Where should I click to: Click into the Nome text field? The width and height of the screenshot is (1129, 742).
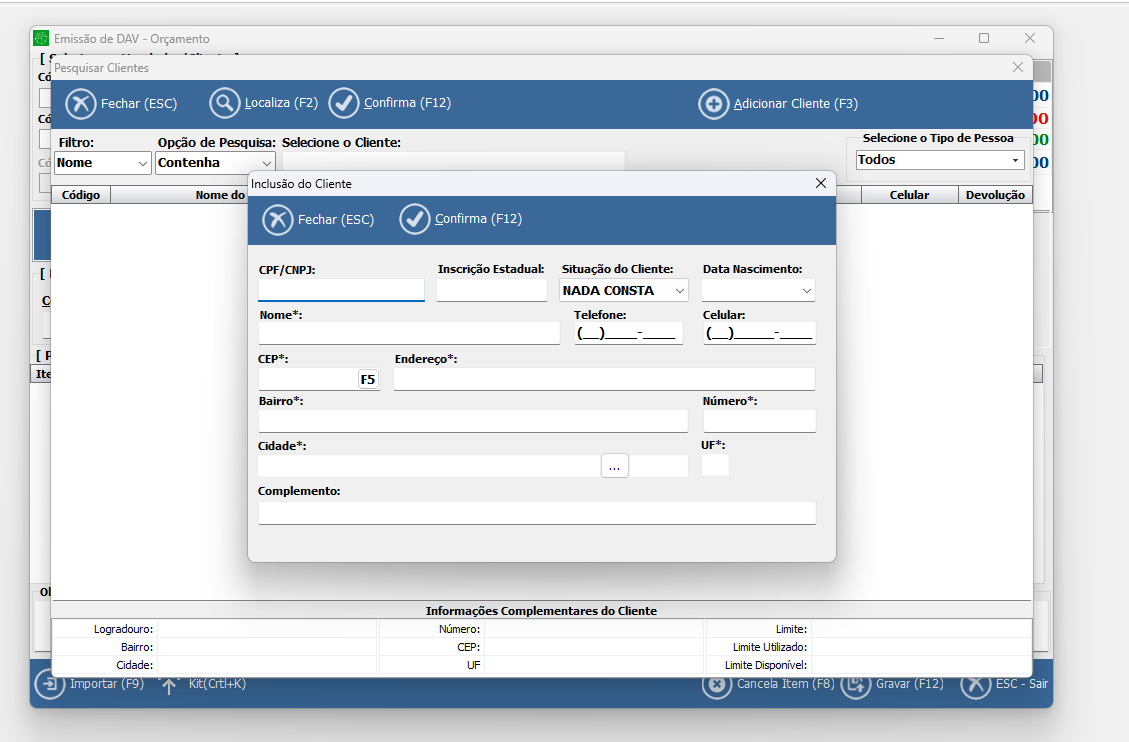409,333
